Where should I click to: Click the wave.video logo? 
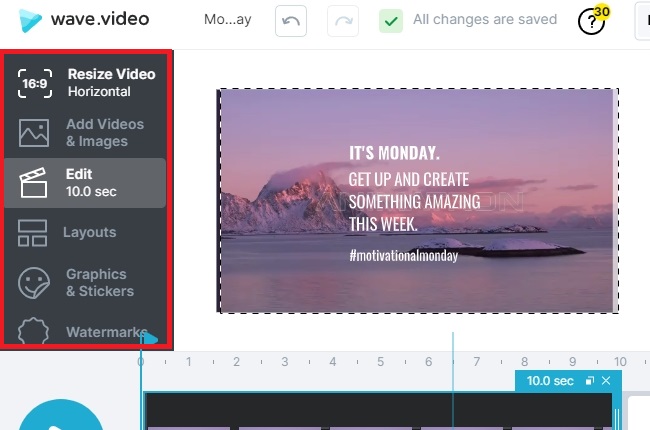coord(84,20)
